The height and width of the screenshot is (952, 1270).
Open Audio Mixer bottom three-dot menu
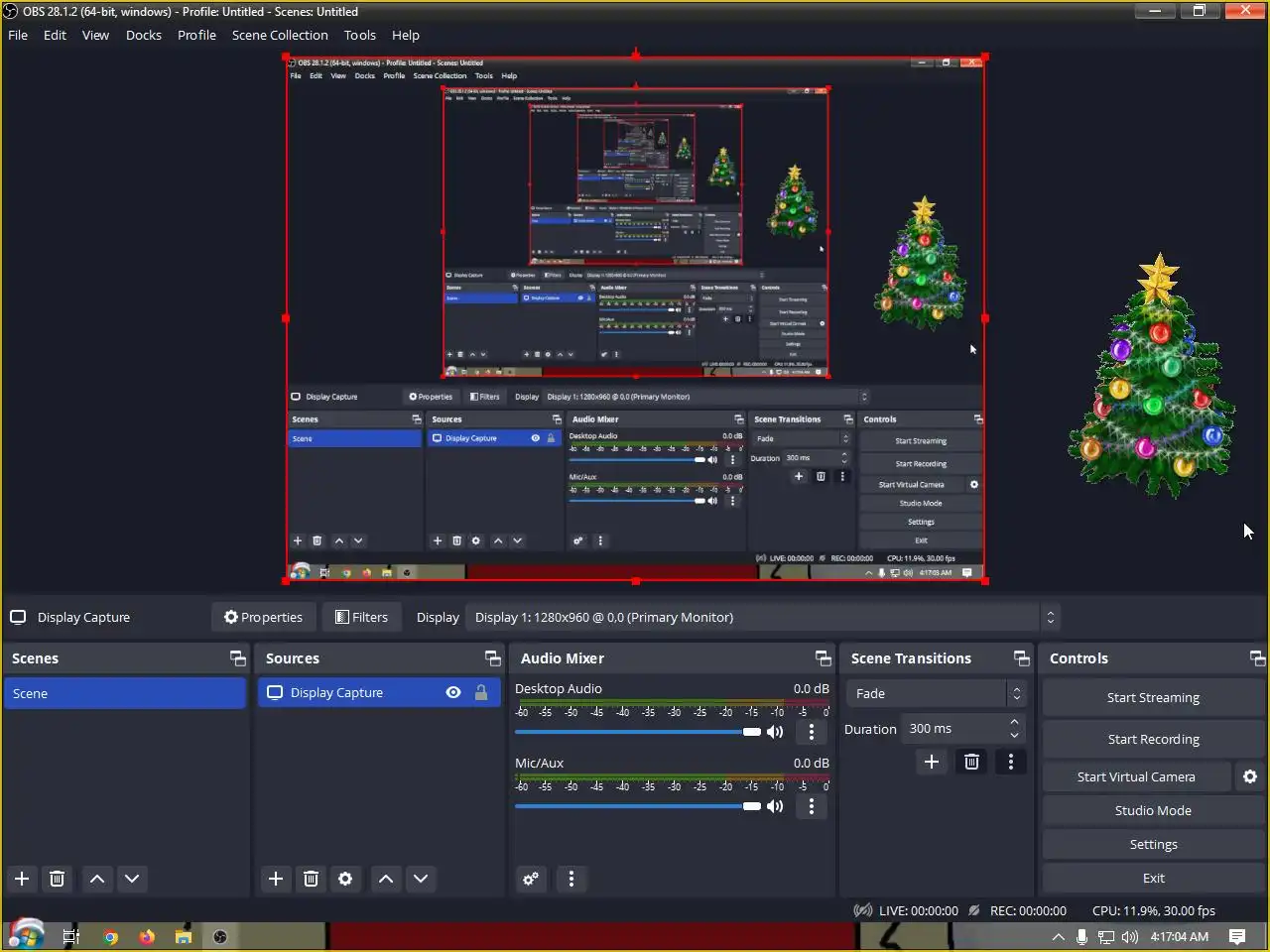(x=571, y=879)
